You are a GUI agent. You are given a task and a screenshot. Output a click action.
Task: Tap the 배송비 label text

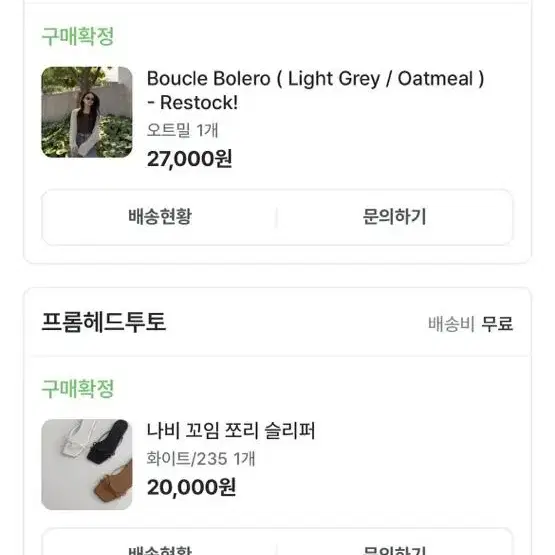451,324
